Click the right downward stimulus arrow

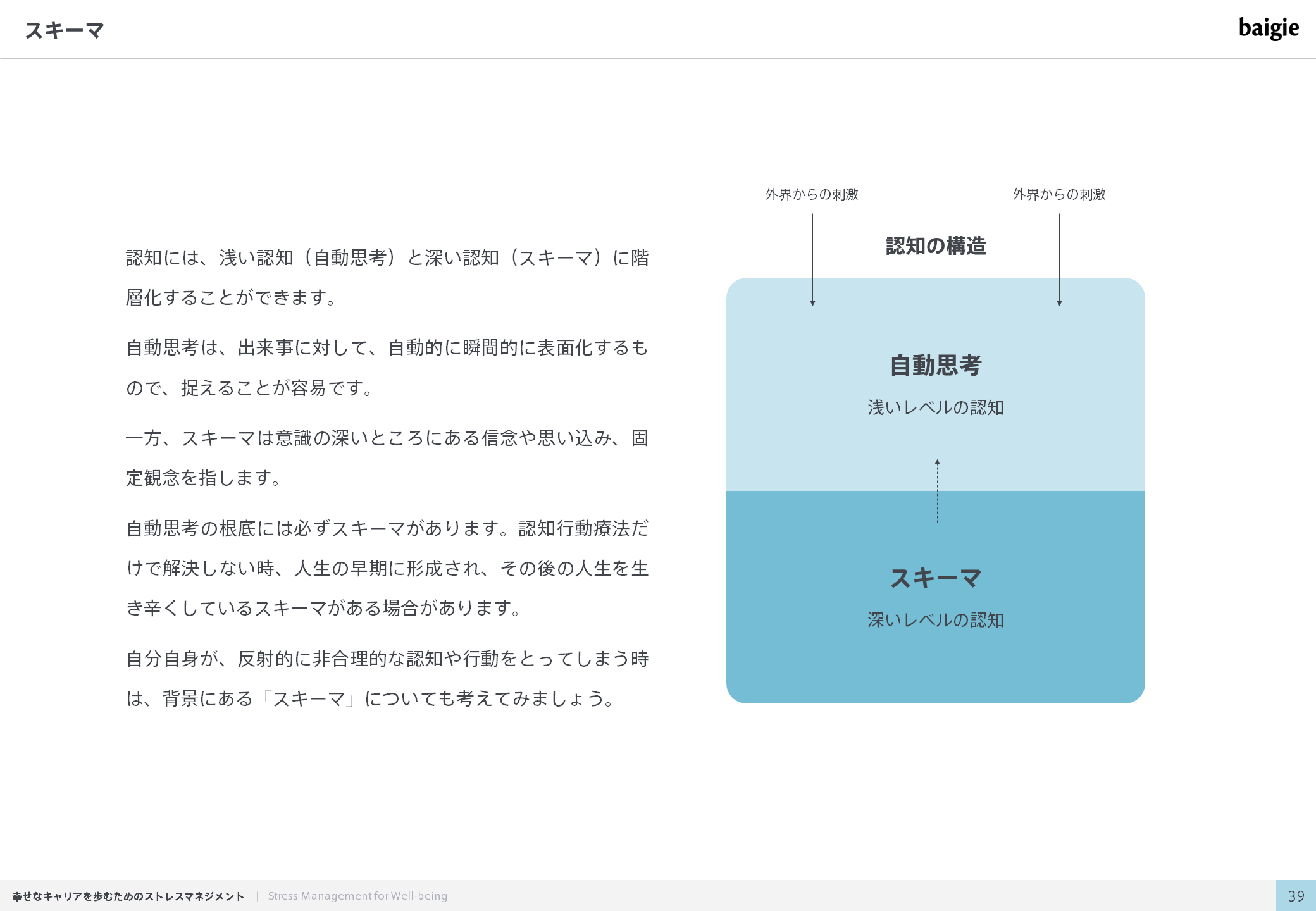coord(1059,259)
